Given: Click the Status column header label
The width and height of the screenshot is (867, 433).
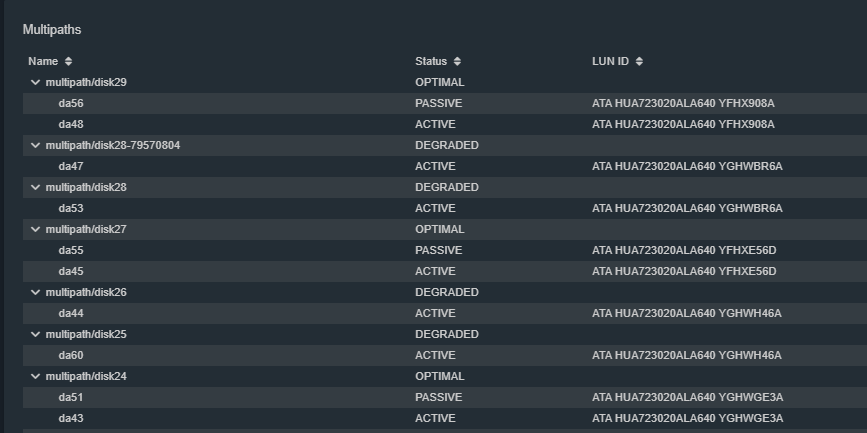Looking at the screenshot, I should (x=431, y=61).
